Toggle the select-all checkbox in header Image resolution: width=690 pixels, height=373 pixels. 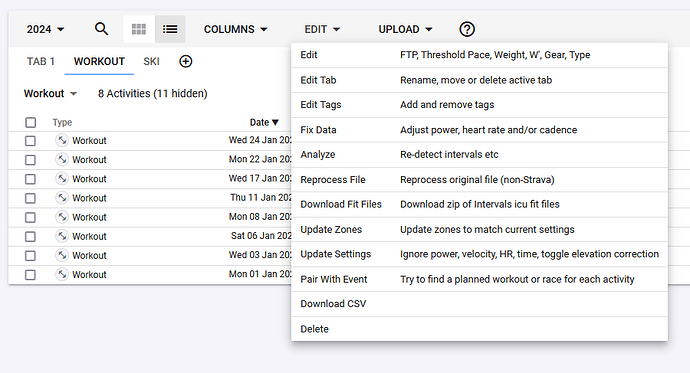point(30,122)
